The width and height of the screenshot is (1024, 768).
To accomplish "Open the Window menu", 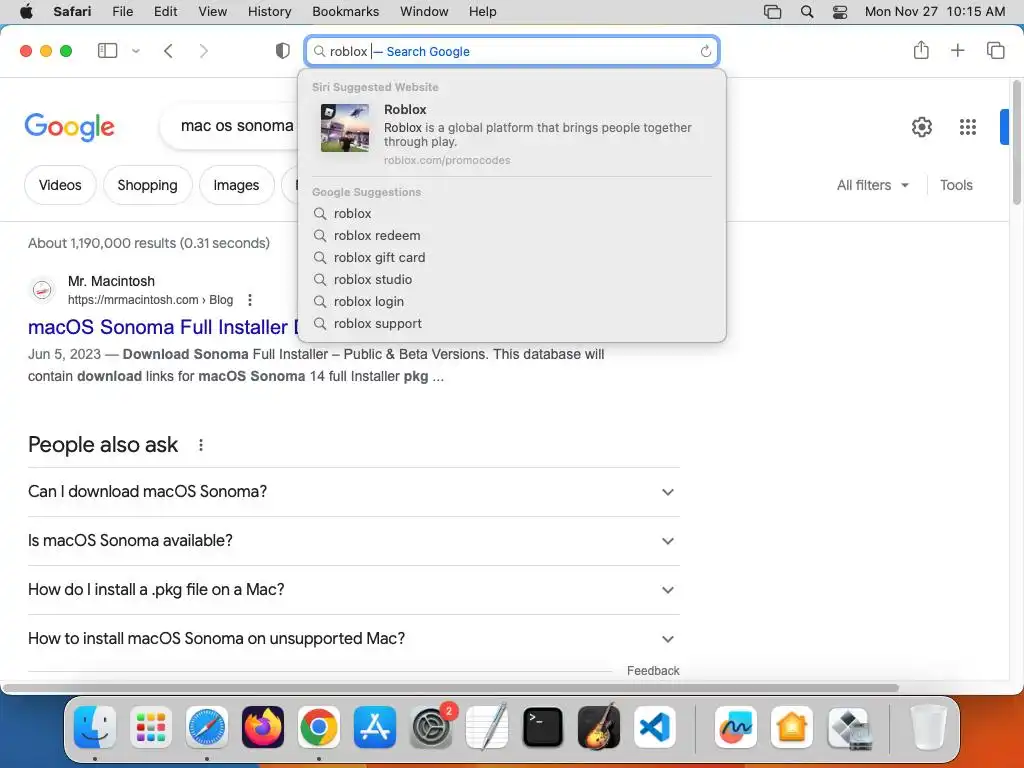I will coord(424,12).
